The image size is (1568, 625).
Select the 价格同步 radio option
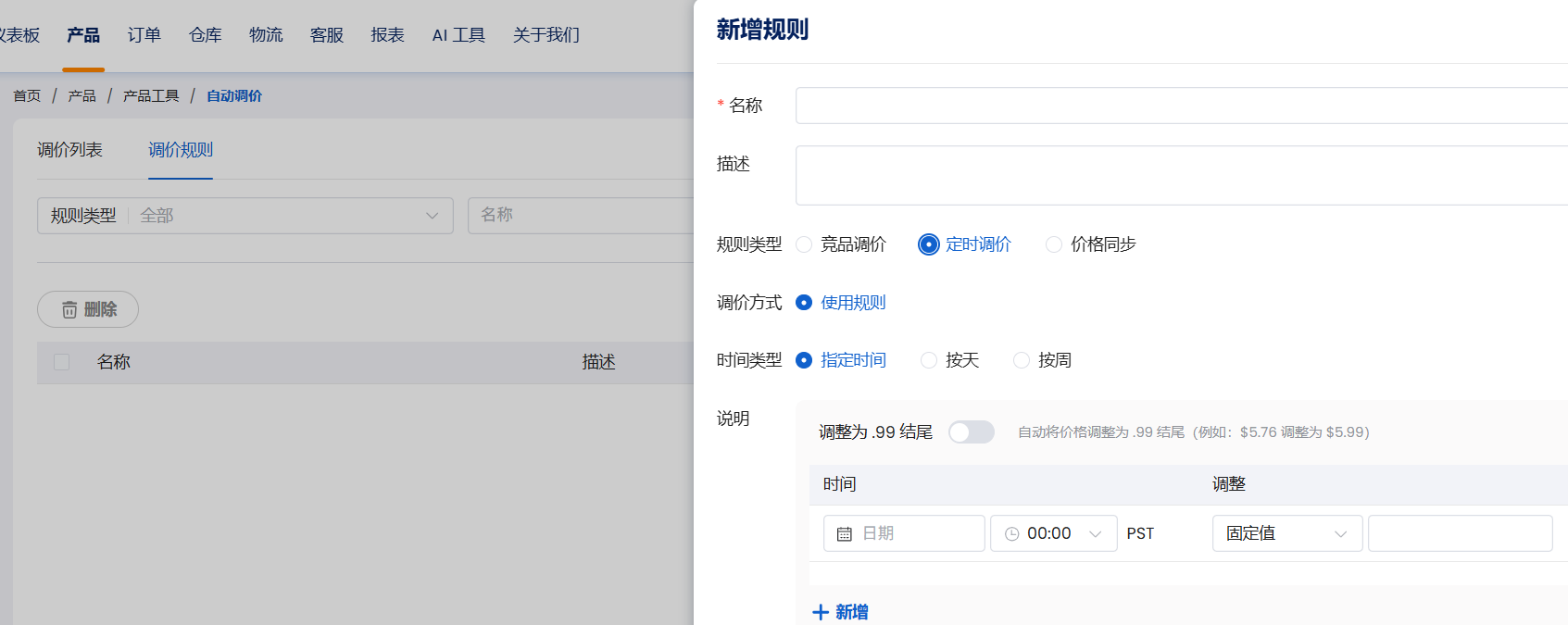[1053, 244]
